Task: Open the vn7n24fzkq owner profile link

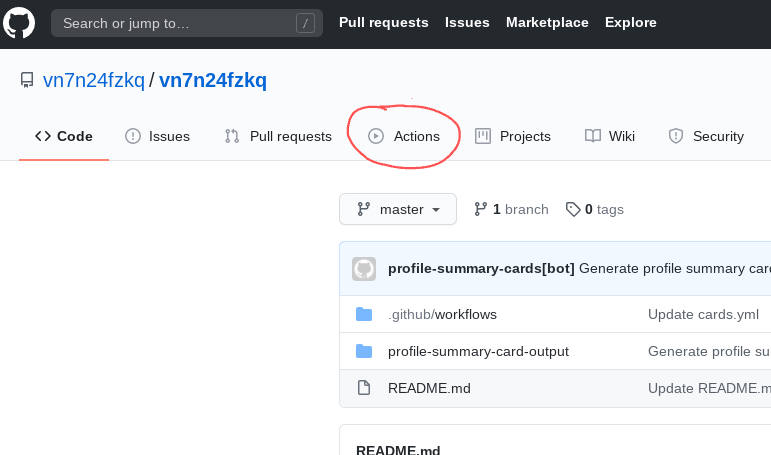Action: coord(93,81)
